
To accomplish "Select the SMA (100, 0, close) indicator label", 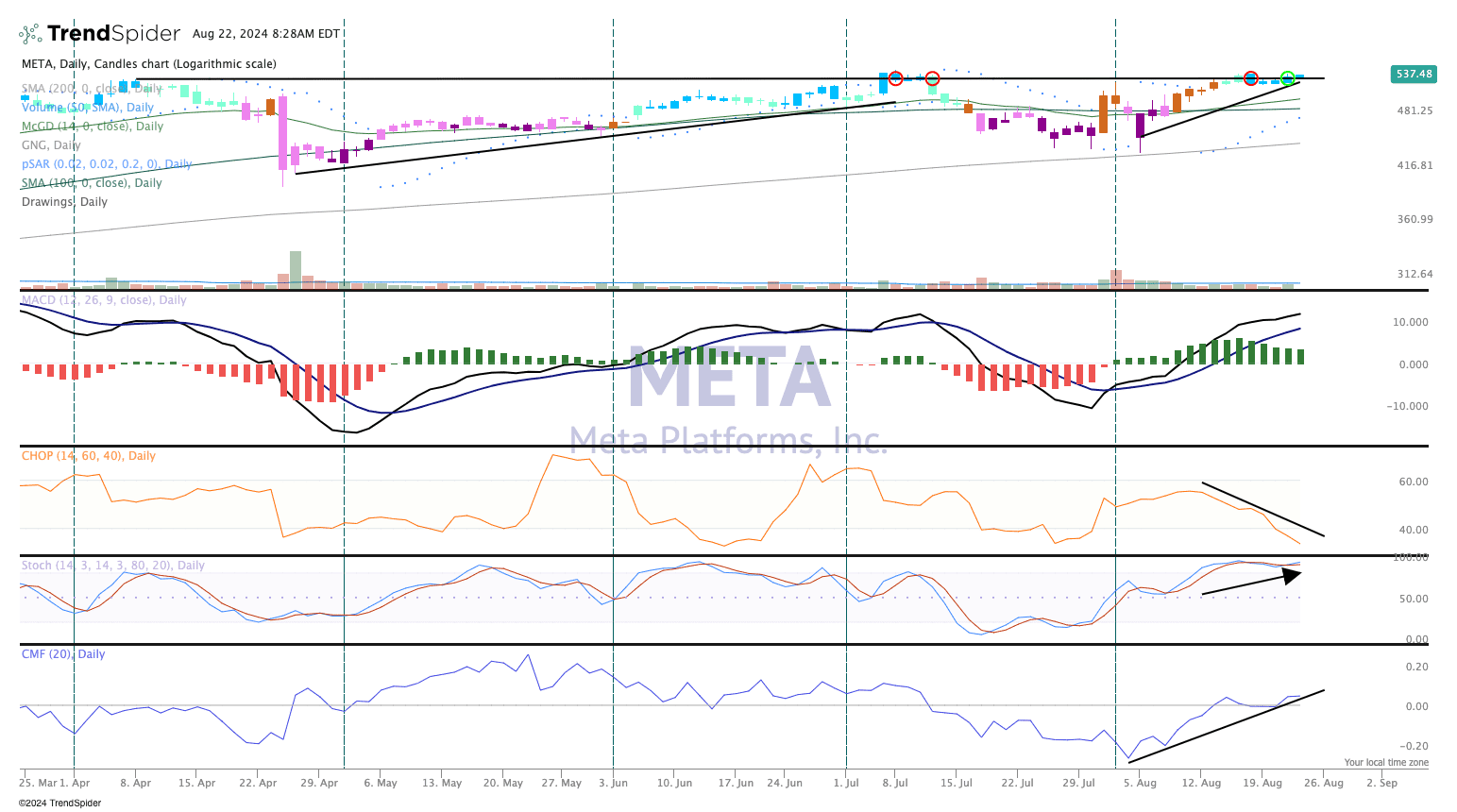I will [92, 183].
